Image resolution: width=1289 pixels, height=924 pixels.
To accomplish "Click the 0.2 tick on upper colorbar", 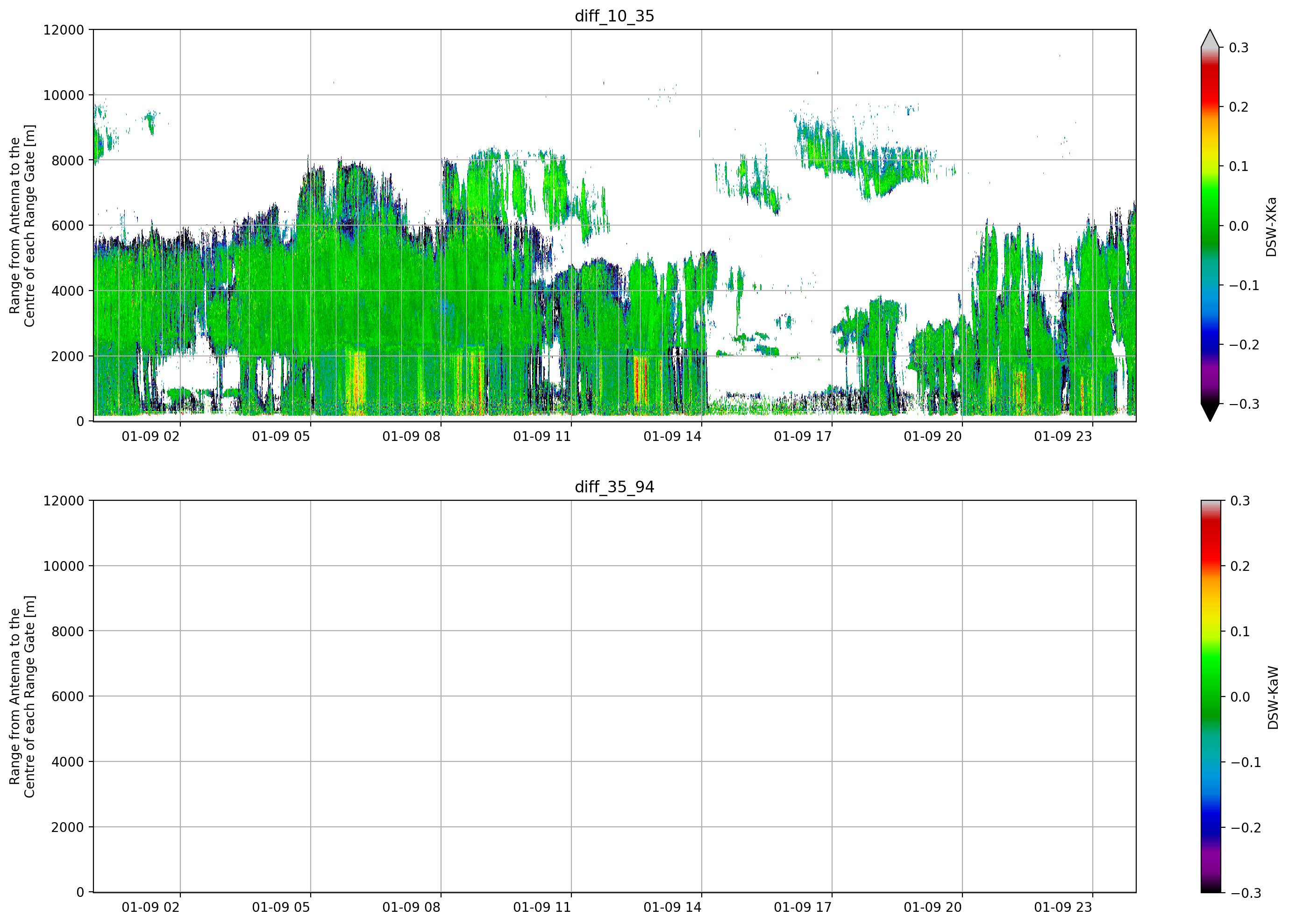I will [x=1239, y=107].
